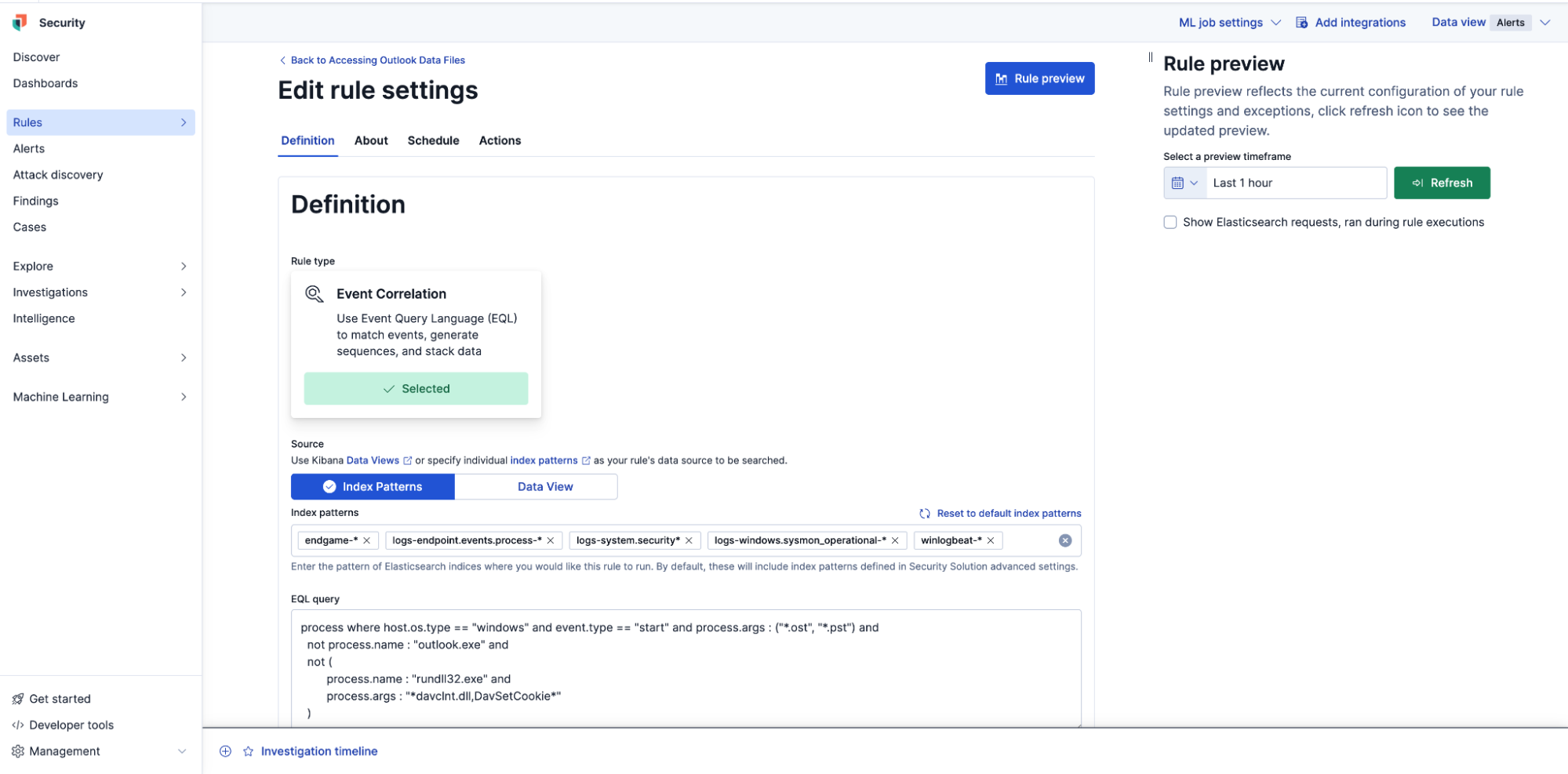This screenshot has height=774, width=1568.
Task: Expand the Explore section in the sidebar
Action: coord(184,266)
